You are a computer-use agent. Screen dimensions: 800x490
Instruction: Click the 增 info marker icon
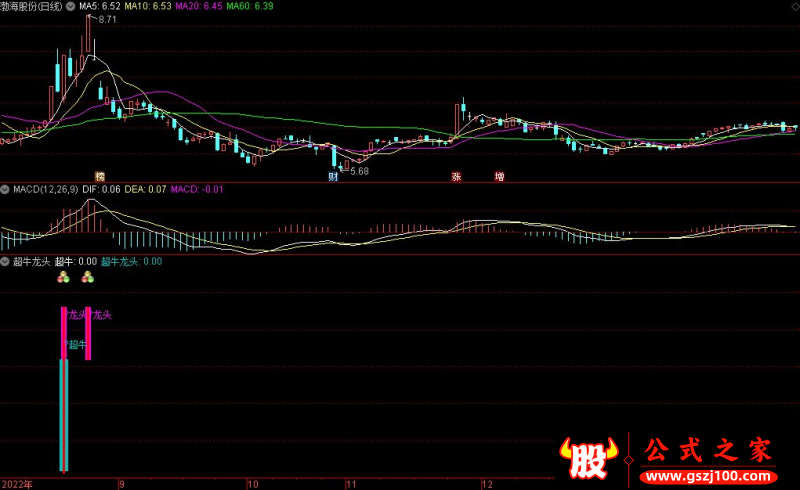tap(499, 177)
